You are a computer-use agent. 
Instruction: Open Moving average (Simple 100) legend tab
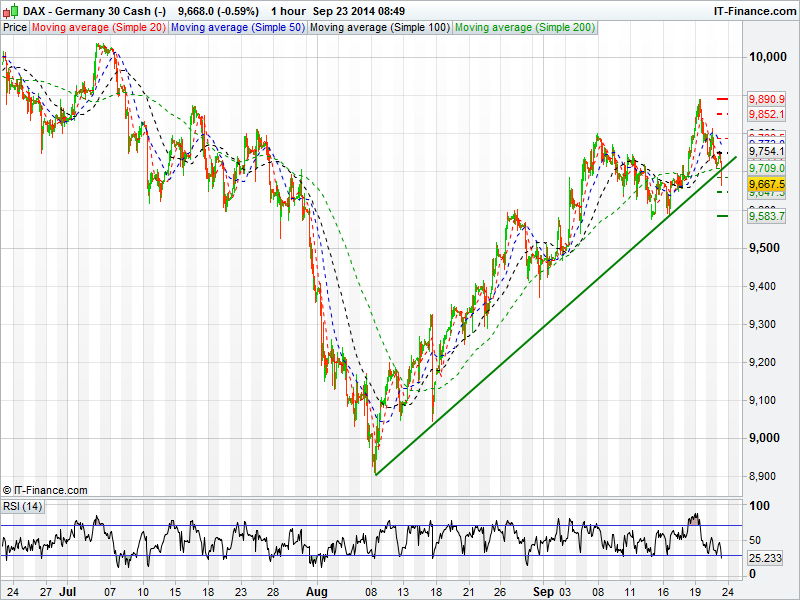coord(379,28)
